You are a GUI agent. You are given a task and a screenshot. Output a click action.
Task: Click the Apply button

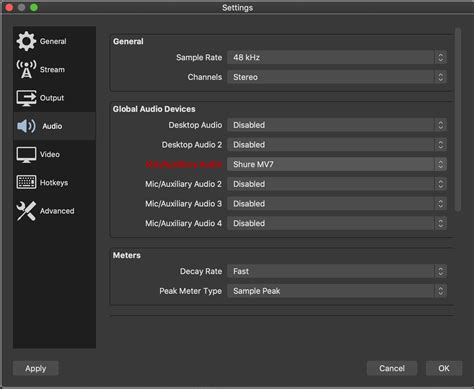(36, 368)
